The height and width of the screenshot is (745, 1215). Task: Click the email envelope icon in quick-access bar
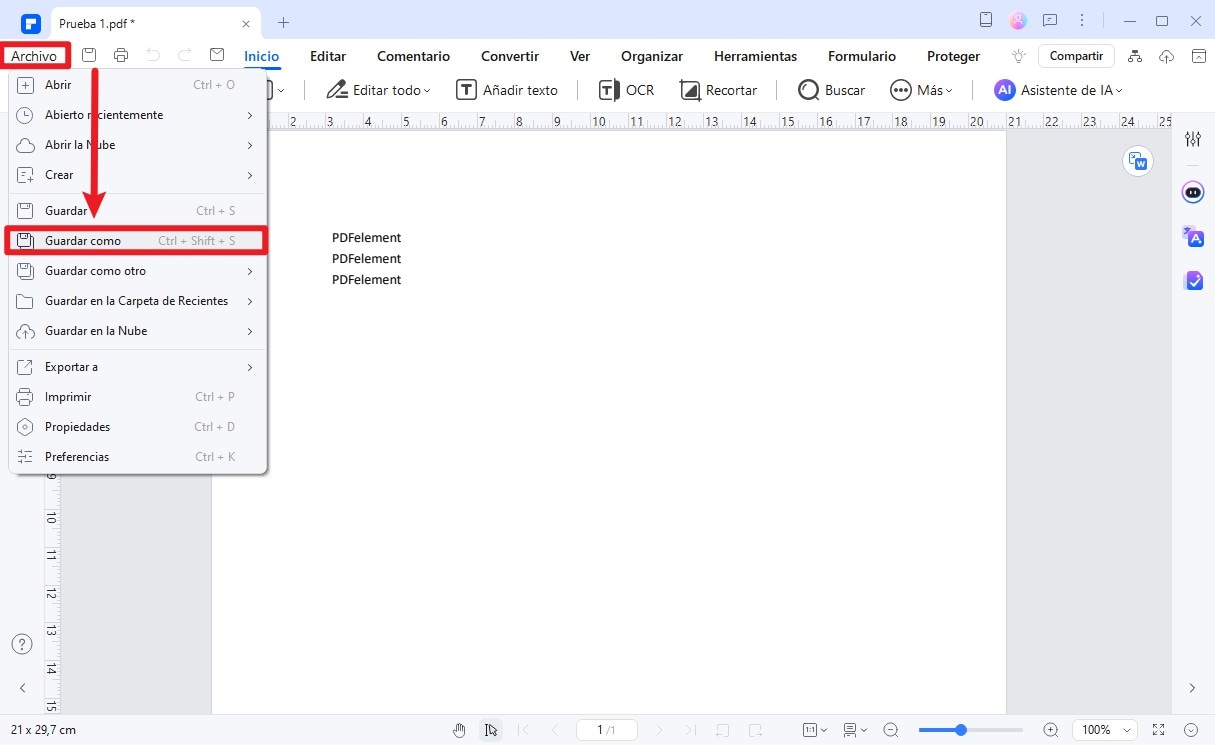click(x=217, y=56)
